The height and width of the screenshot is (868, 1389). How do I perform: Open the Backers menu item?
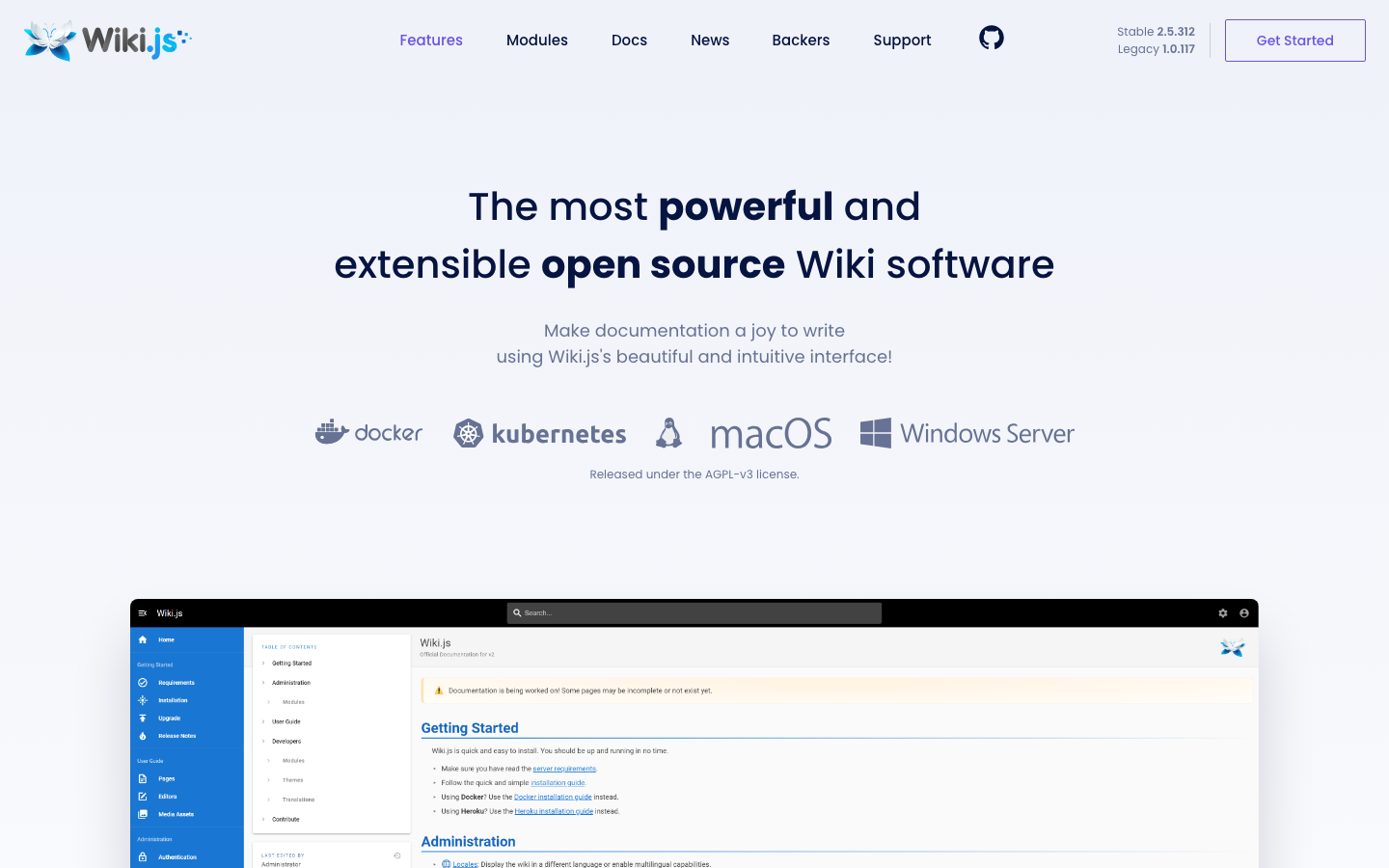(x=801, y=41)
